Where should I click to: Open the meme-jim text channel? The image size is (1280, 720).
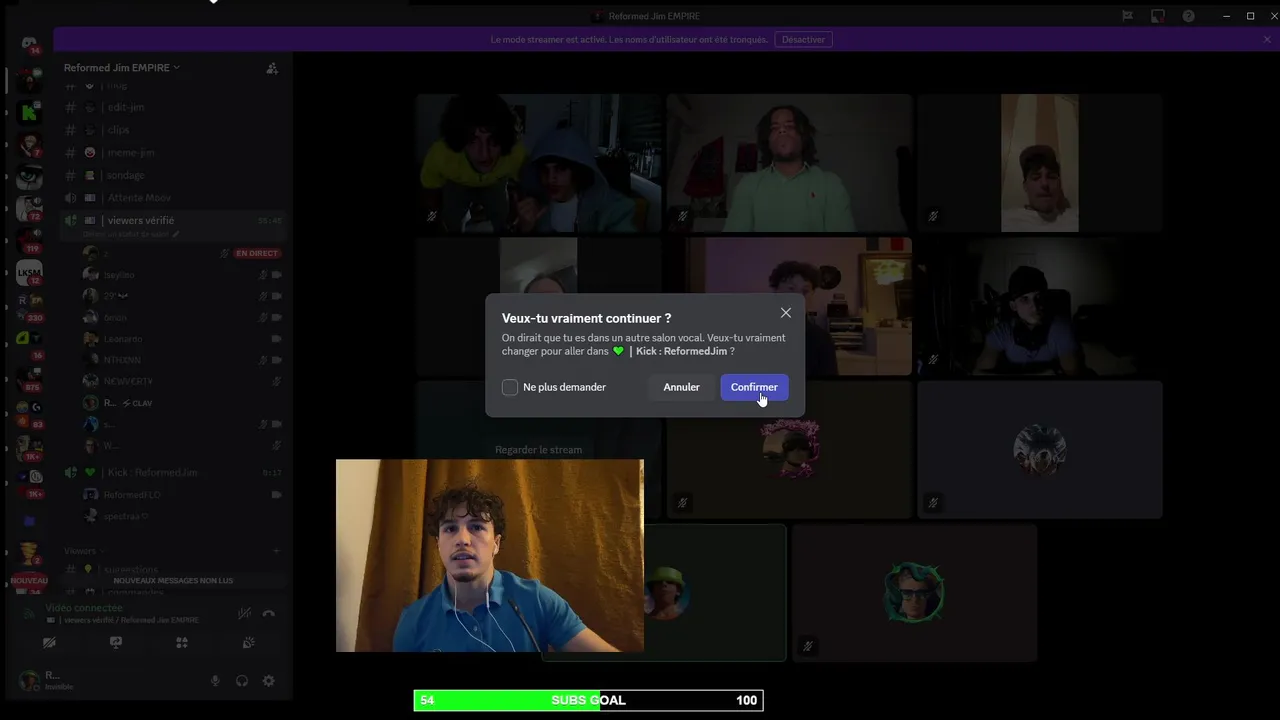coord(174,152)
